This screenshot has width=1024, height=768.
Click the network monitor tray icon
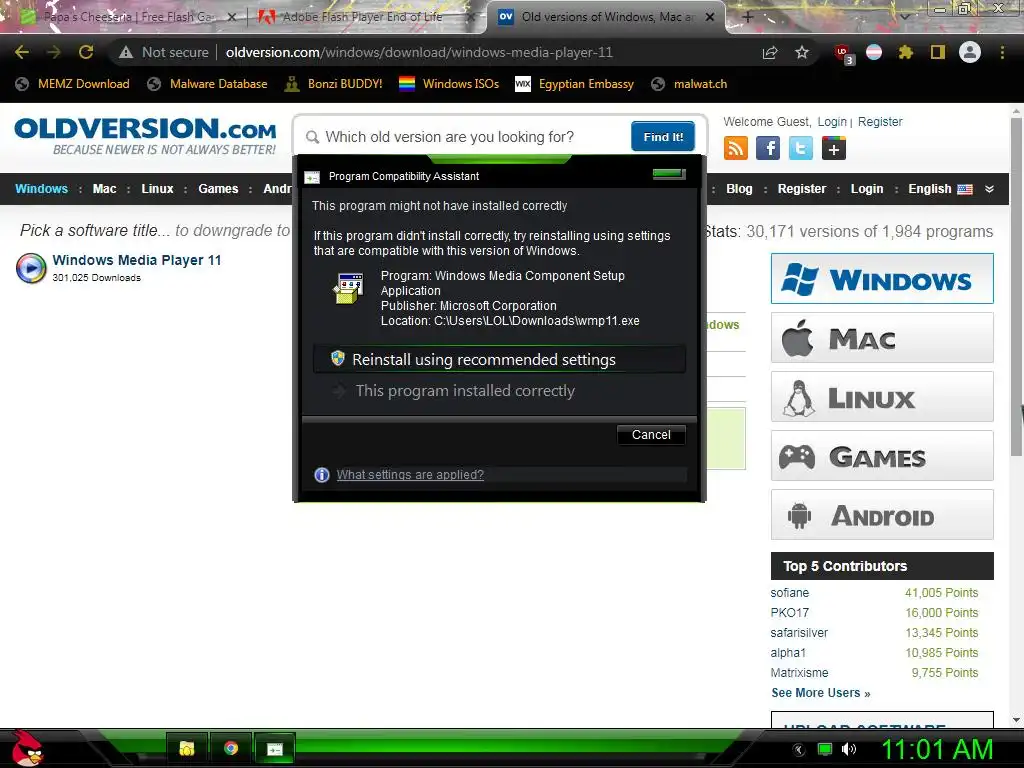coord(825,749)
